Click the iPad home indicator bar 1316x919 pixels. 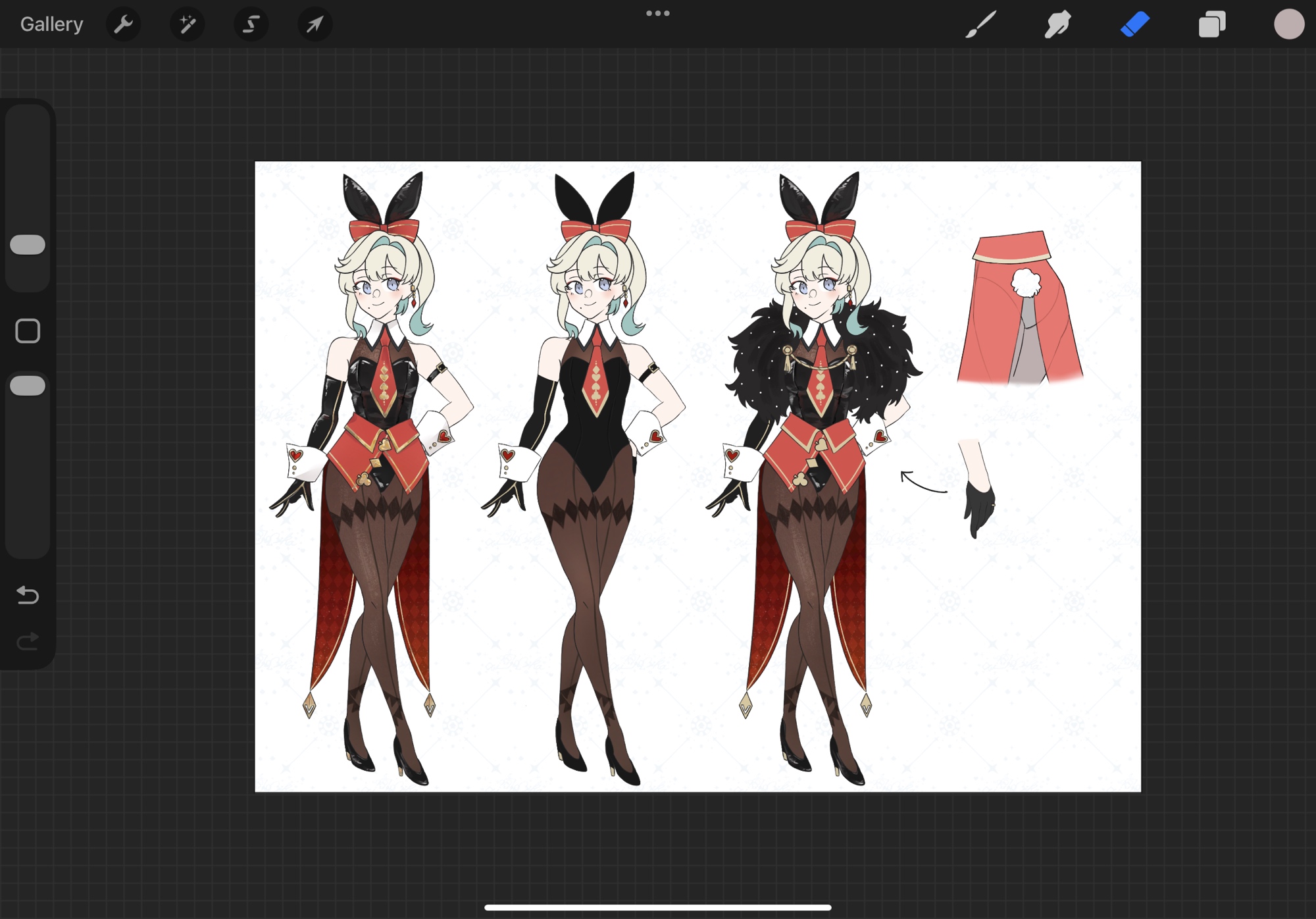point(657,908)
